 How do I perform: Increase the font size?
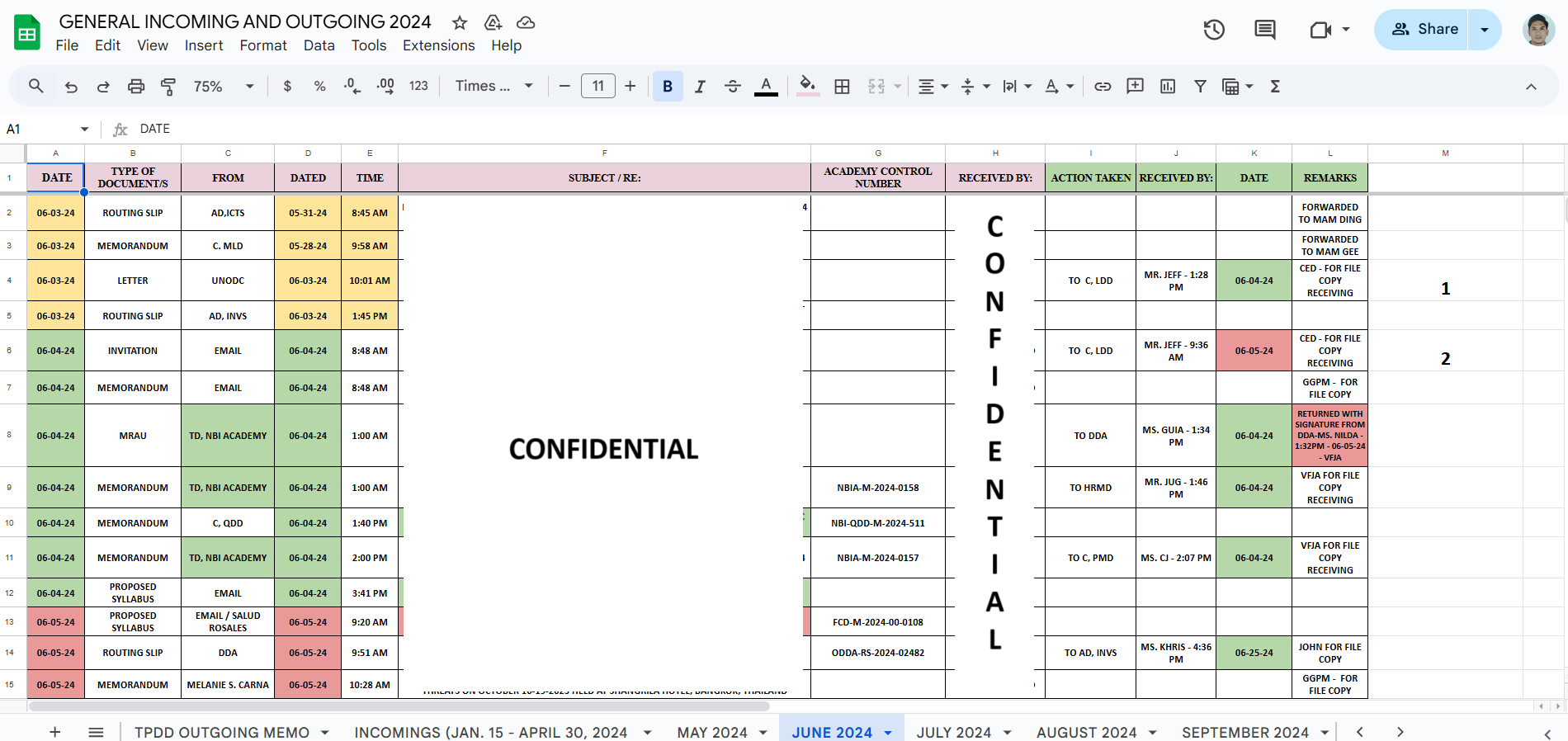tap(631, 86)
